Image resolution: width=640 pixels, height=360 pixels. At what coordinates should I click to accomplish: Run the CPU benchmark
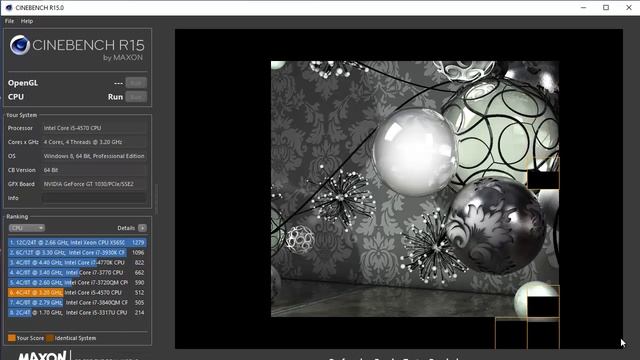point(136,97)
